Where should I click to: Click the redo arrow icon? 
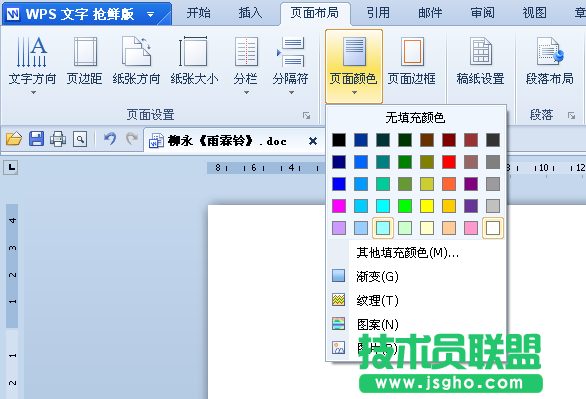tap(132, 139)
